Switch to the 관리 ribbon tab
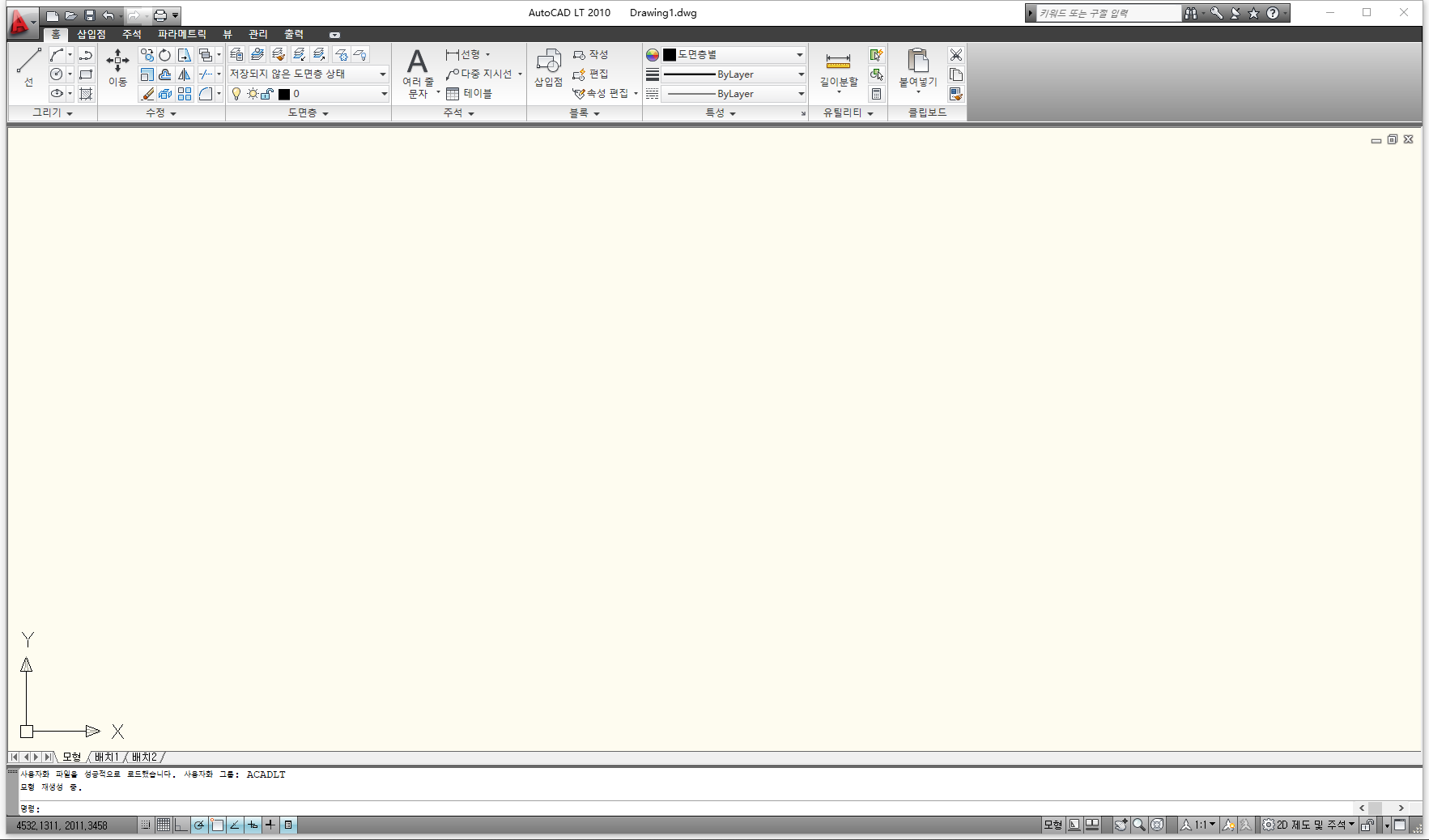The image size is (1429, 840). point(258,34)
